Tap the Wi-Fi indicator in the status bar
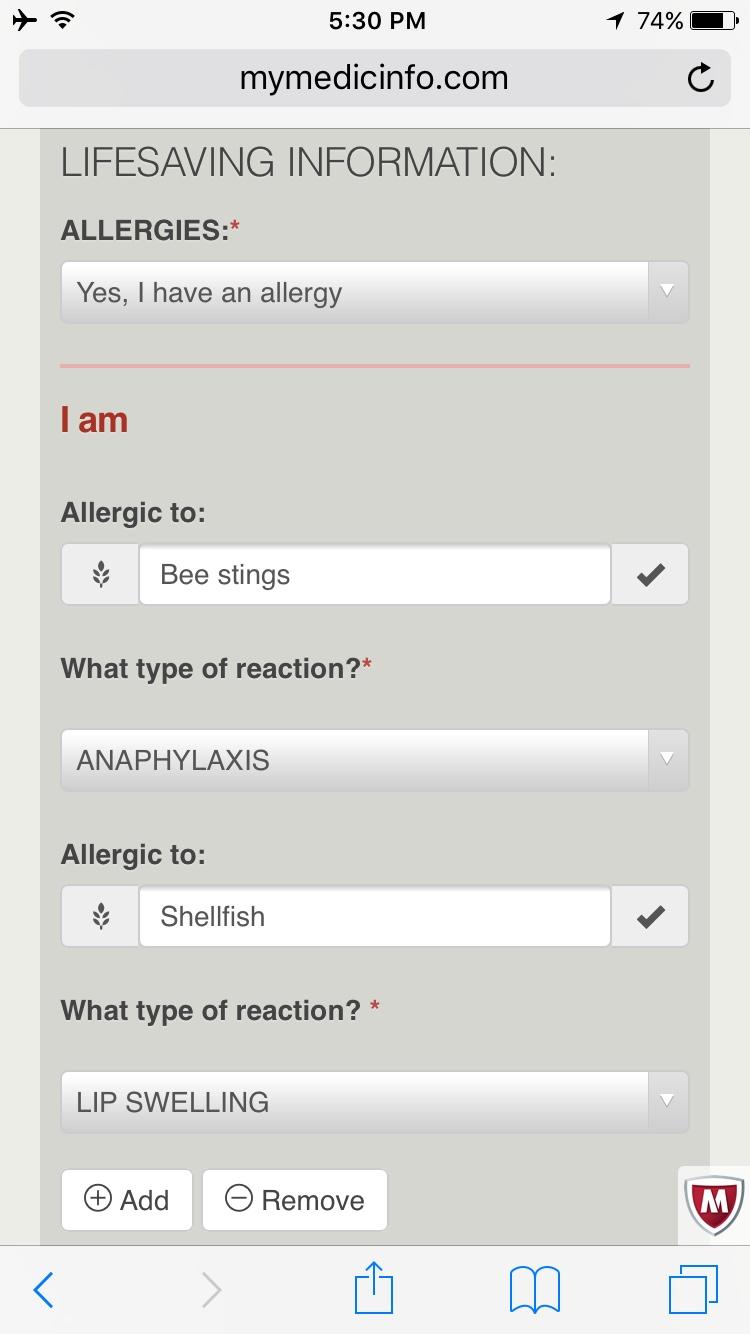The height and width of the screenshot is (1334, 750). click(x=60, y=18)
